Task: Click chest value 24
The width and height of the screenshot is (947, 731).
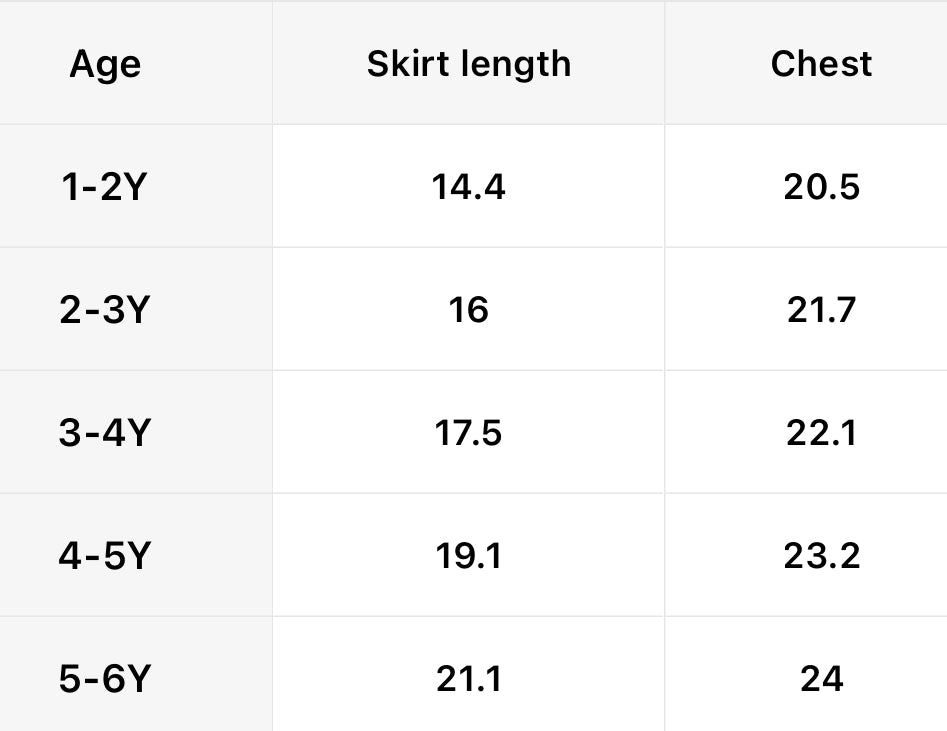Action: [821, 680]
